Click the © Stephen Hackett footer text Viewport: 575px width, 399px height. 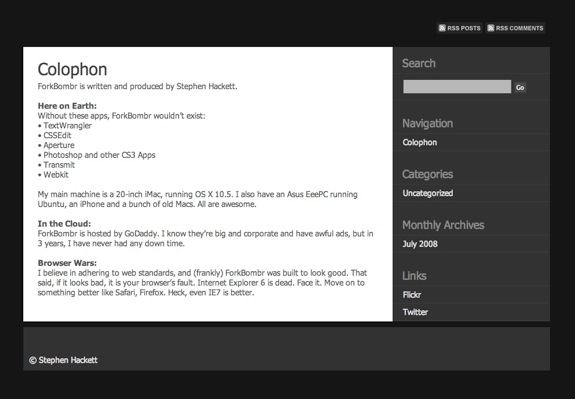pos(63,360)
